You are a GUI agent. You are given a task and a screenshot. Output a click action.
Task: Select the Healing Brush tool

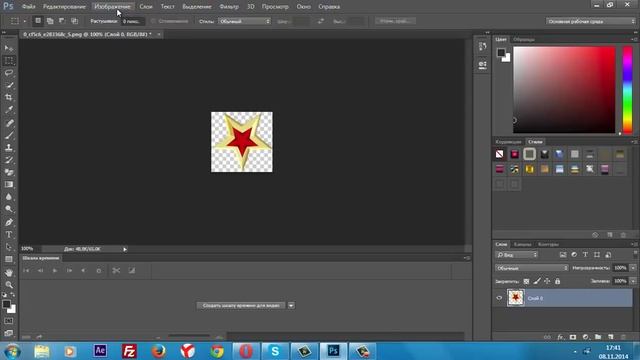click(9, 122)
